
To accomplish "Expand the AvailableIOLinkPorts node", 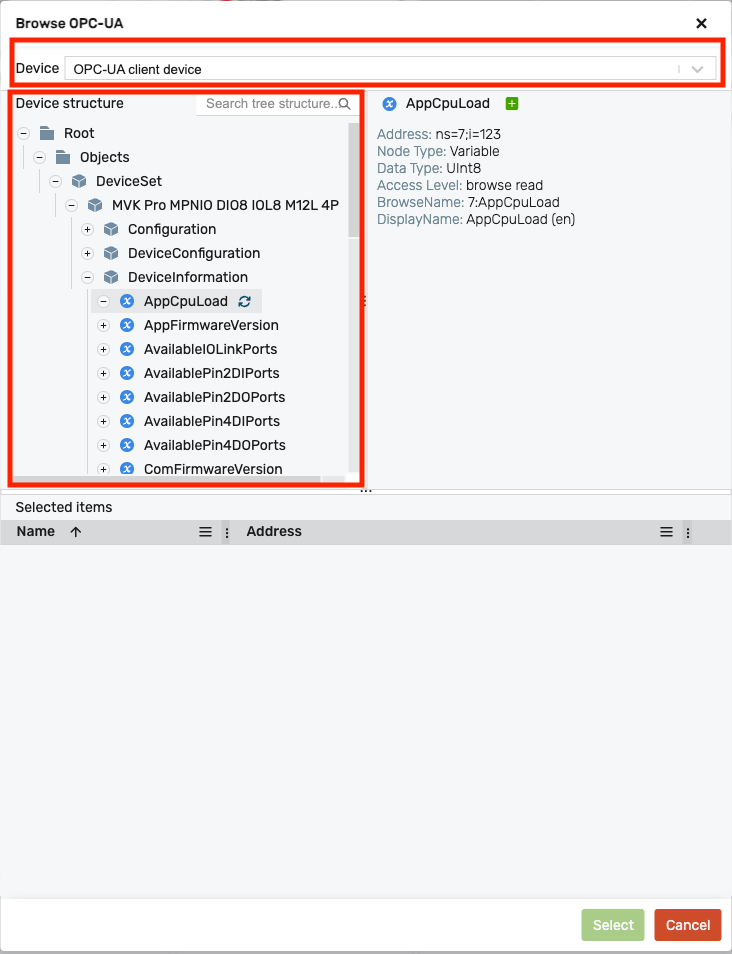I will (103, 349).
